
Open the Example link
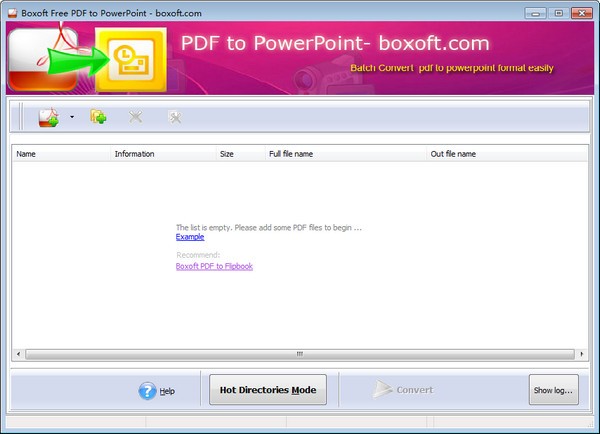point(190,237)
